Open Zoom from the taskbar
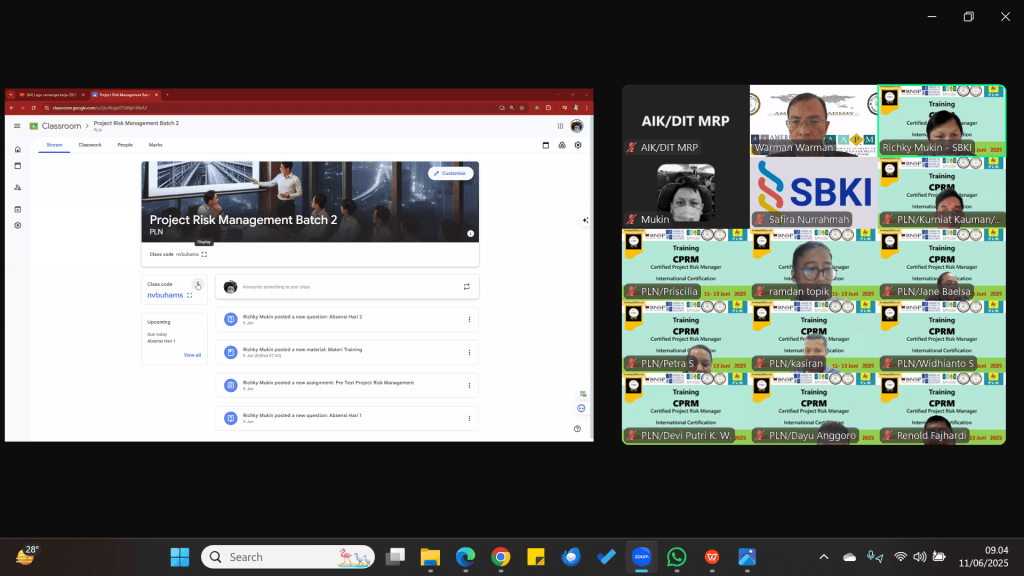This screenshot has width=1024, height=576. (x=641, y=556)
